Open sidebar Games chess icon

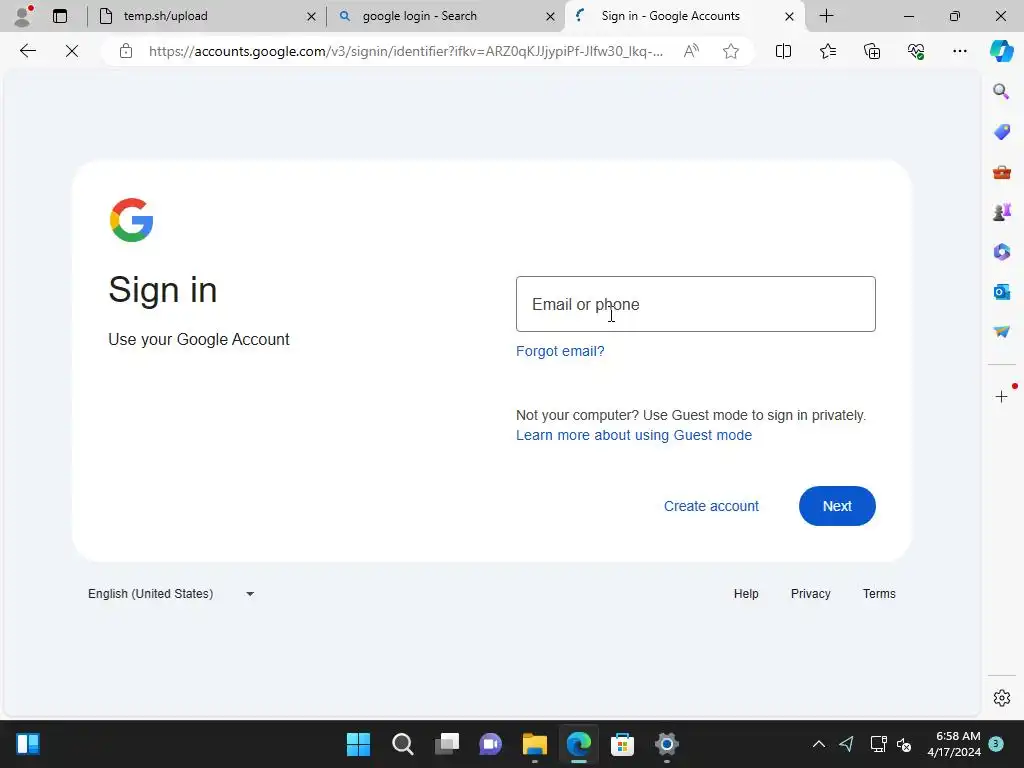coord(1001,212)
